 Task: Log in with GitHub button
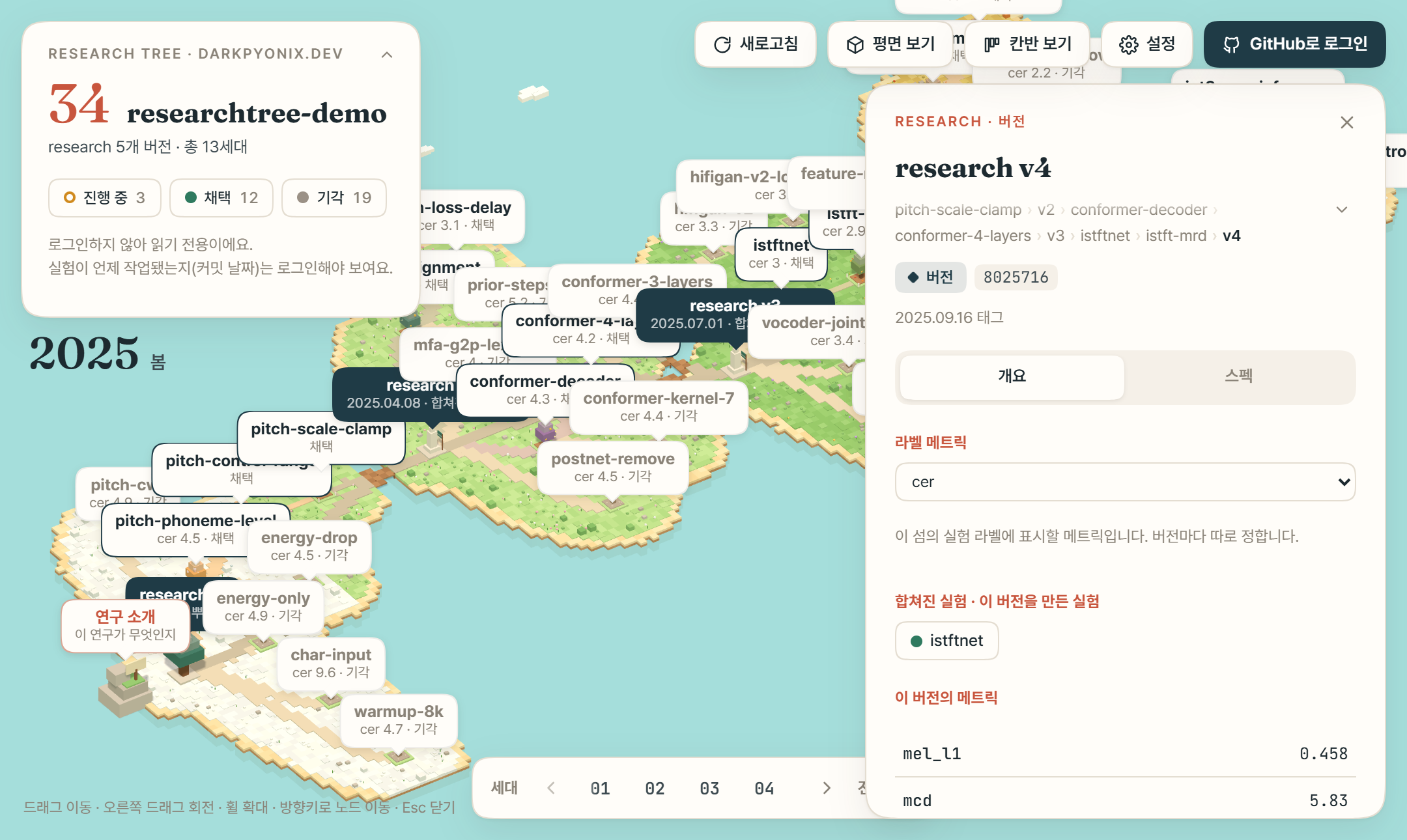tap(1294, 44)
